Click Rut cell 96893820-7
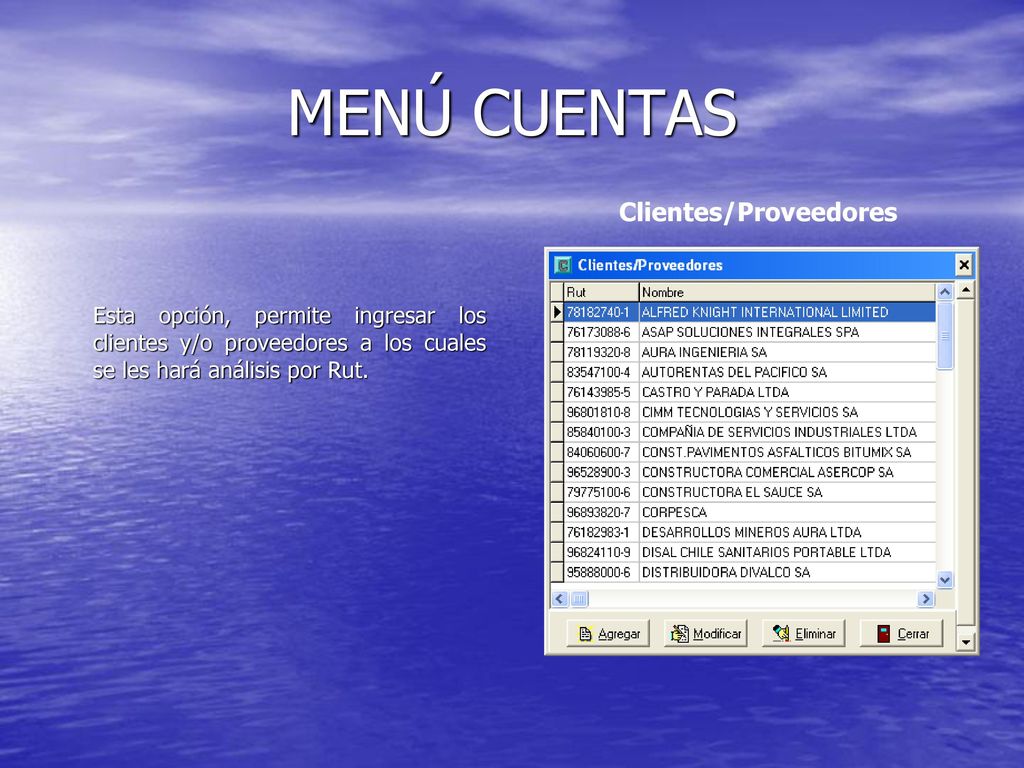Image resolution: width=1024 pixels, height=768 pixels. [x=601, y=512]
